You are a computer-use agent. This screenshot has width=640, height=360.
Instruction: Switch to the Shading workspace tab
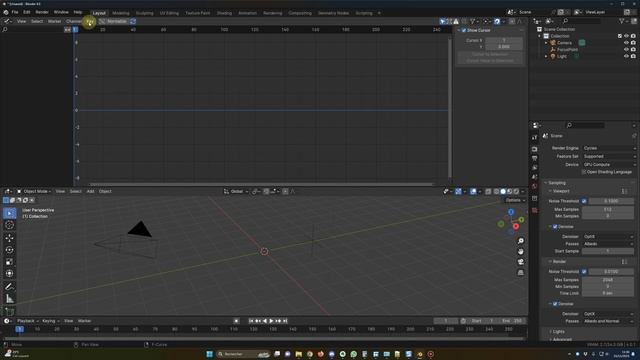(x=224, y=13)
